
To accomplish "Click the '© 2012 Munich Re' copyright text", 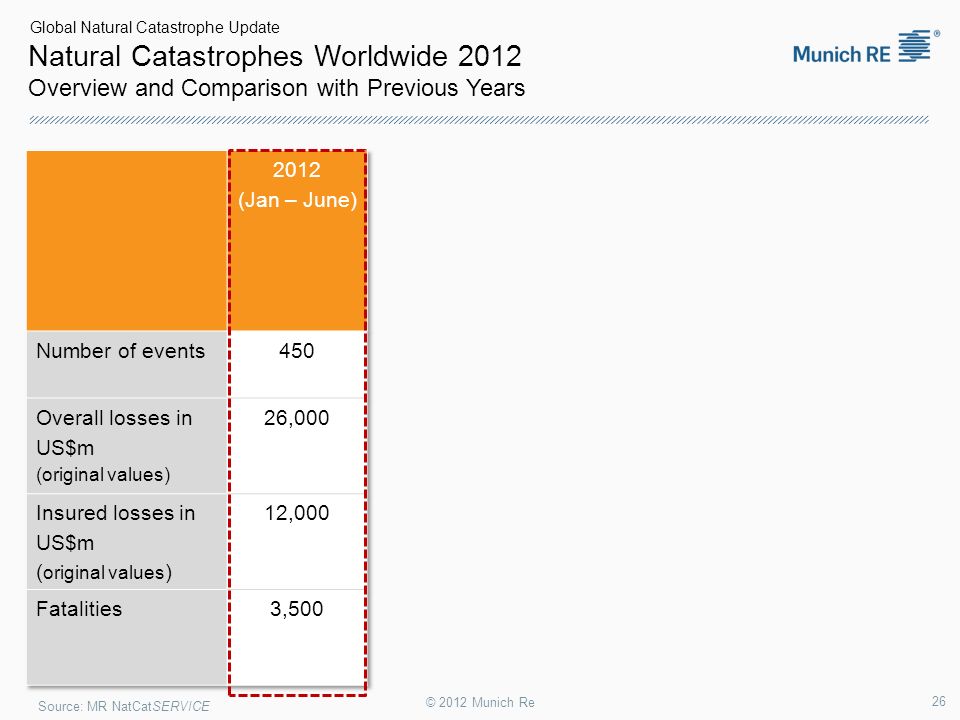I will point(480,702).
